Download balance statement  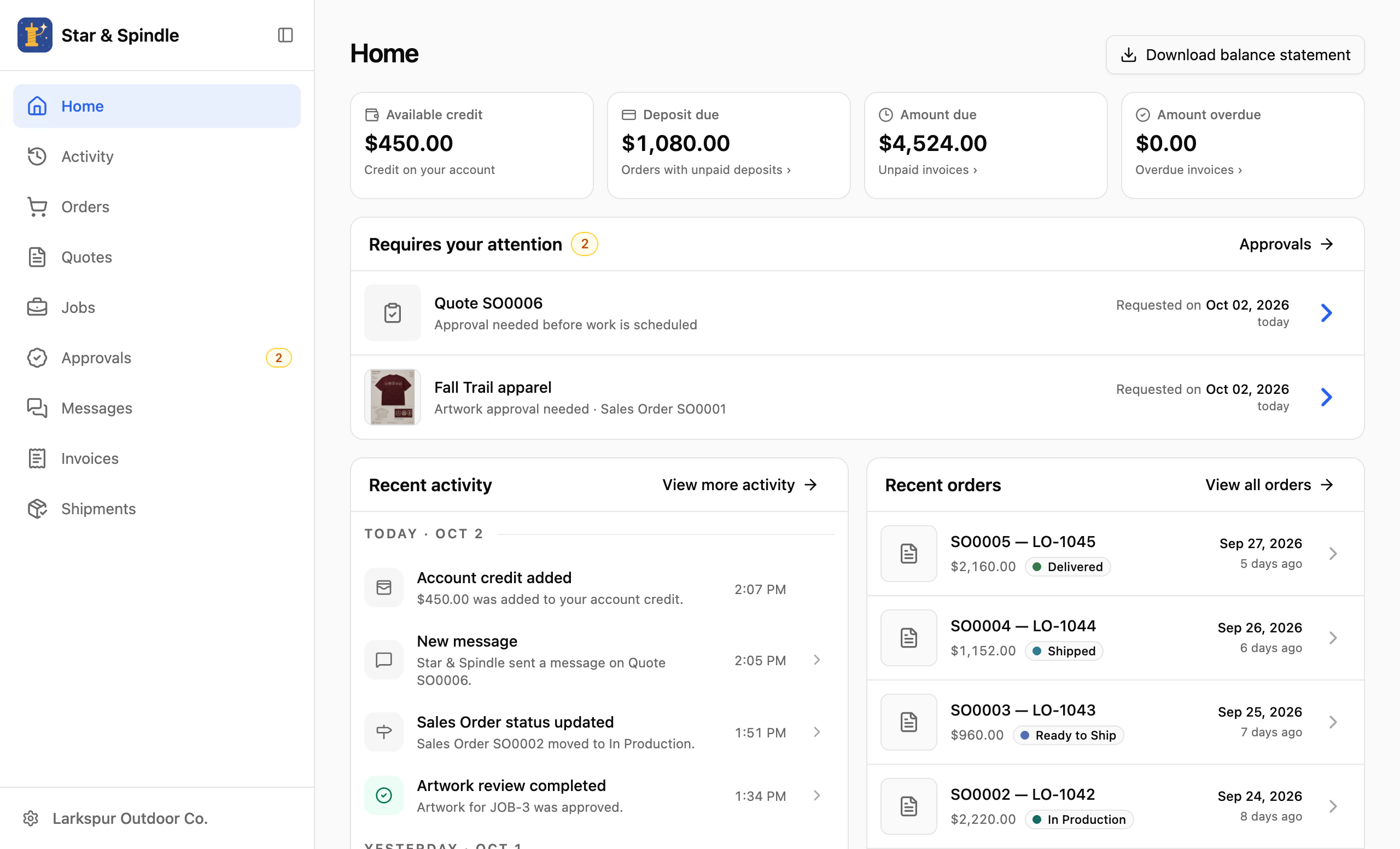1235,55
